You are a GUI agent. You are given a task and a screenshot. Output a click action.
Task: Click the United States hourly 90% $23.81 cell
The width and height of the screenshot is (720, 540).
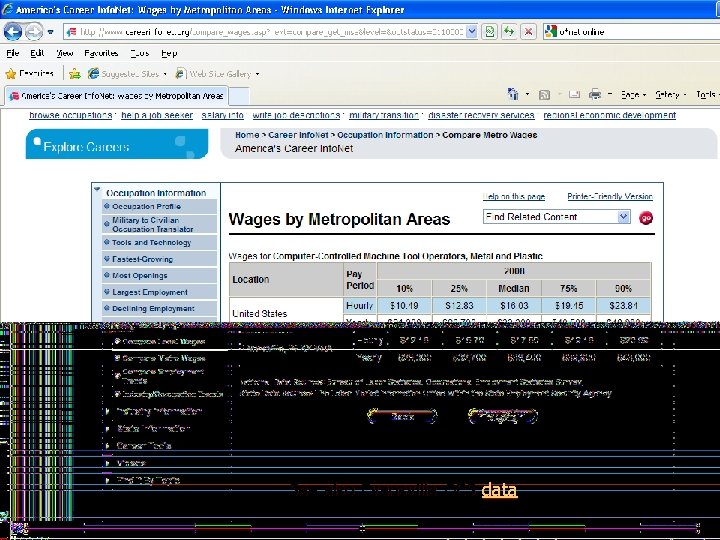pyautogui.click(x=623, y=305)
